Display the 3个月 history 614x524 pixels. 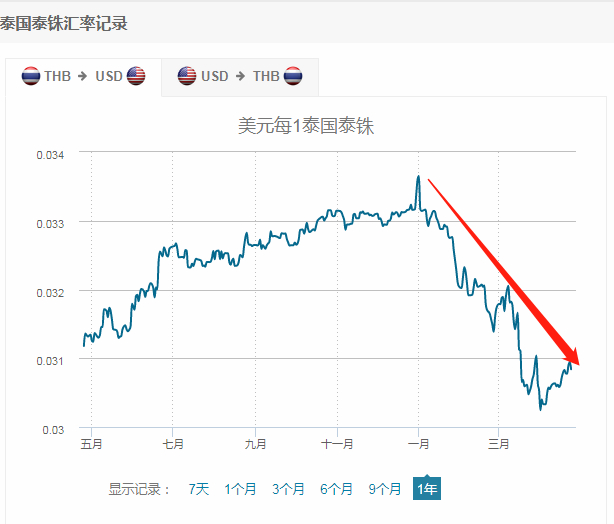[288, 489]
